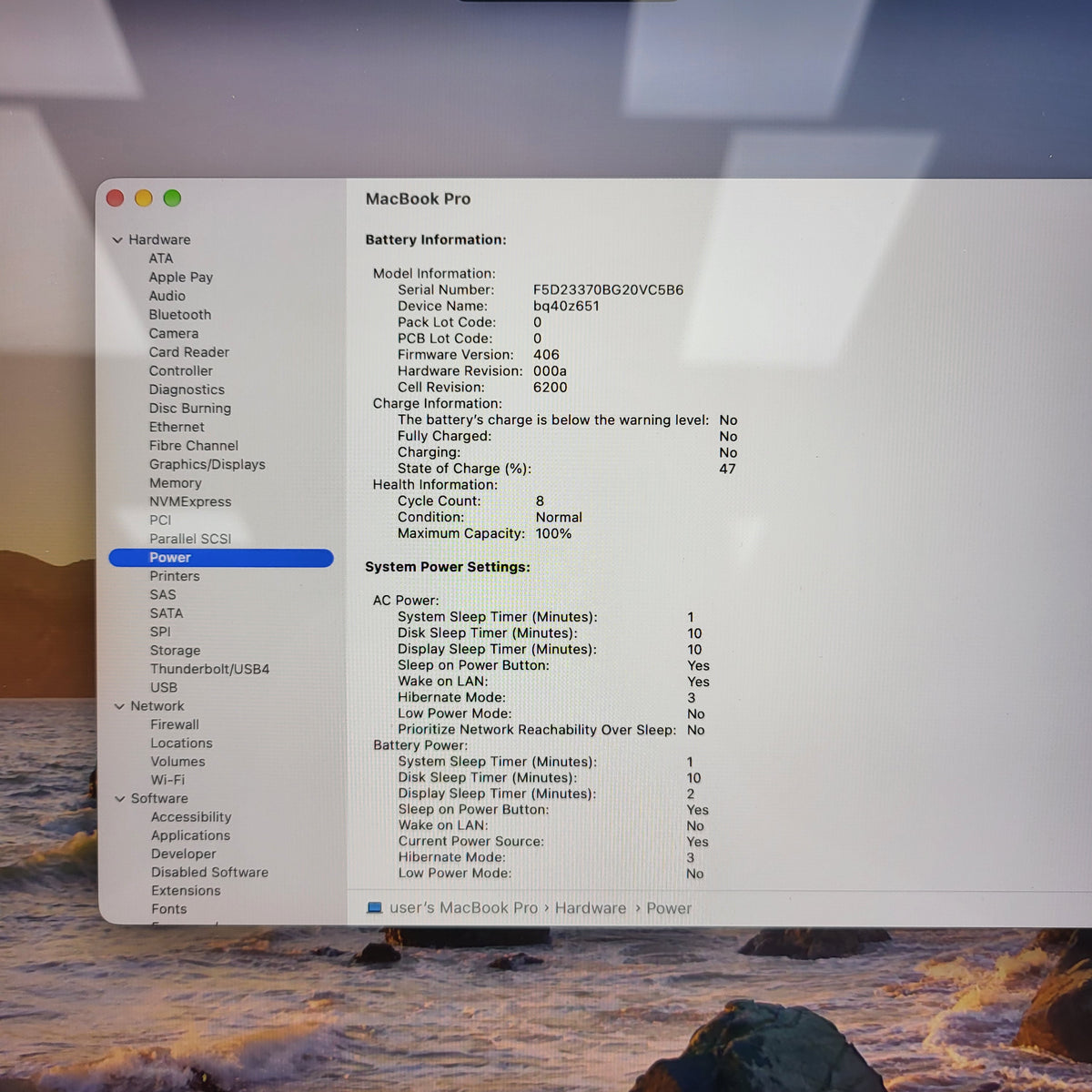Select Bluetooth in the sidebar

[x=180, y=315]
